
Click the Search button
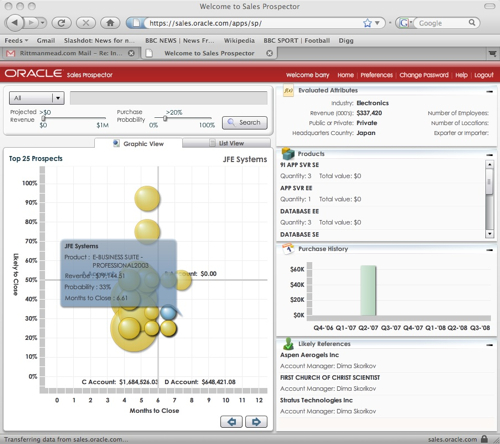click(245, 122)
